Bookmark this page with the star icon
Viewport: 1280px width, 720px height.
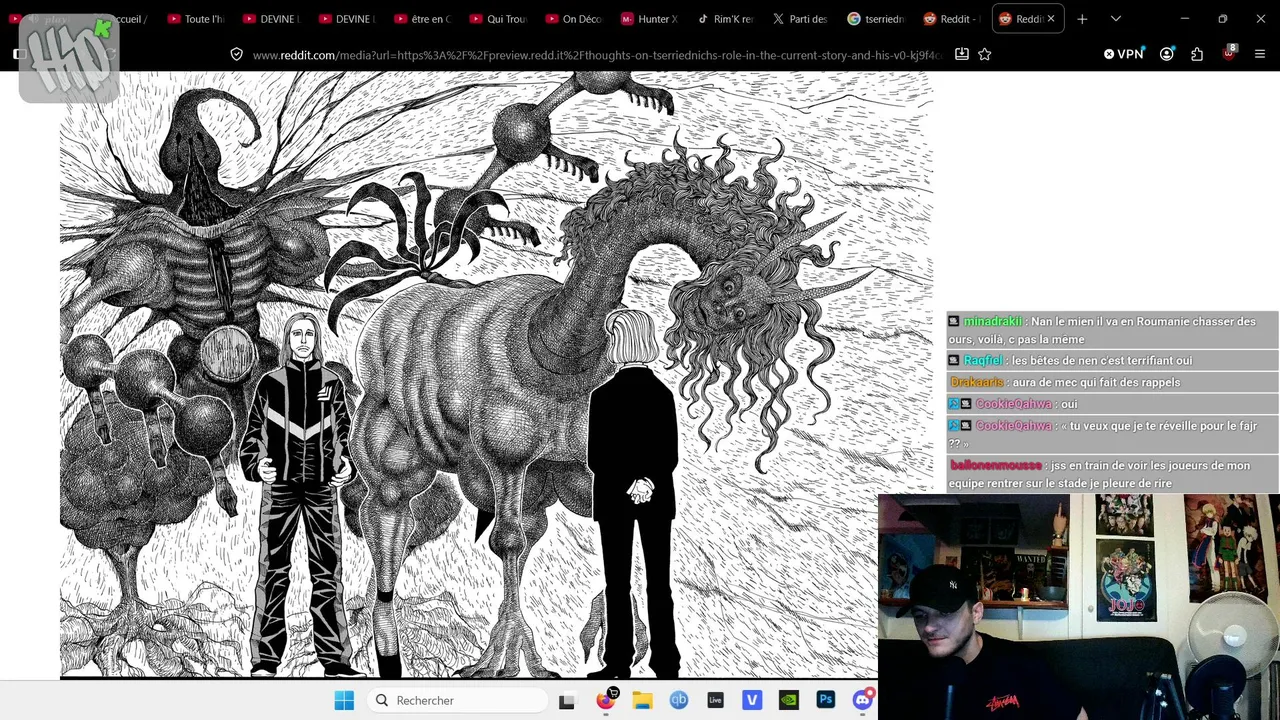(985, 54)
